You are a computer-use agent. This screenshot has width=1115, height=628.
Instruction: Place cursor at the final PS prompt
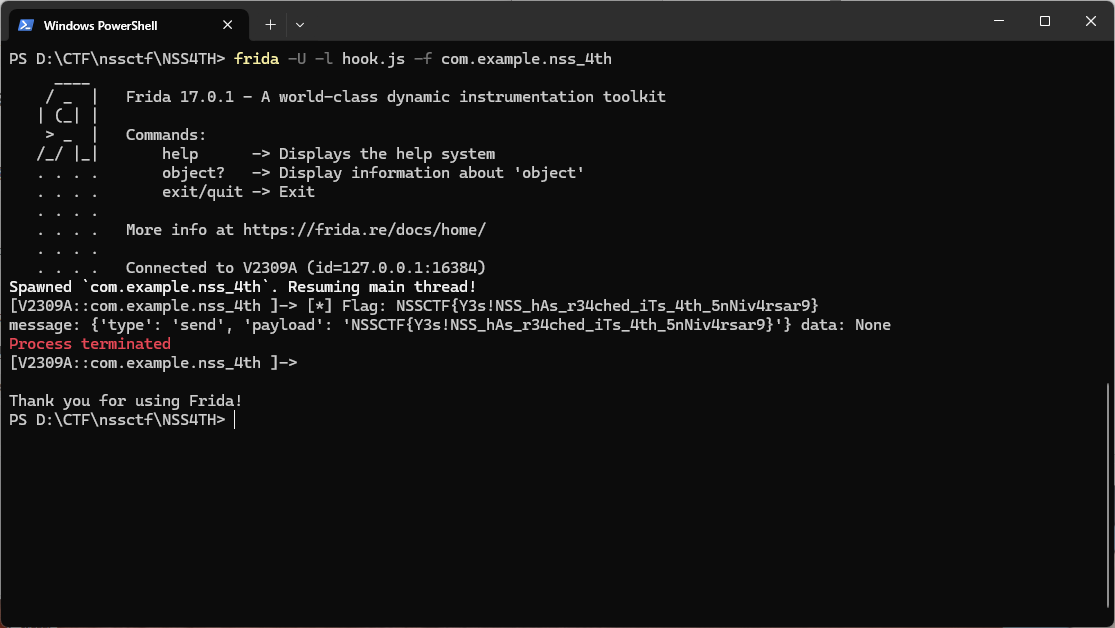(x=235, y=420)
